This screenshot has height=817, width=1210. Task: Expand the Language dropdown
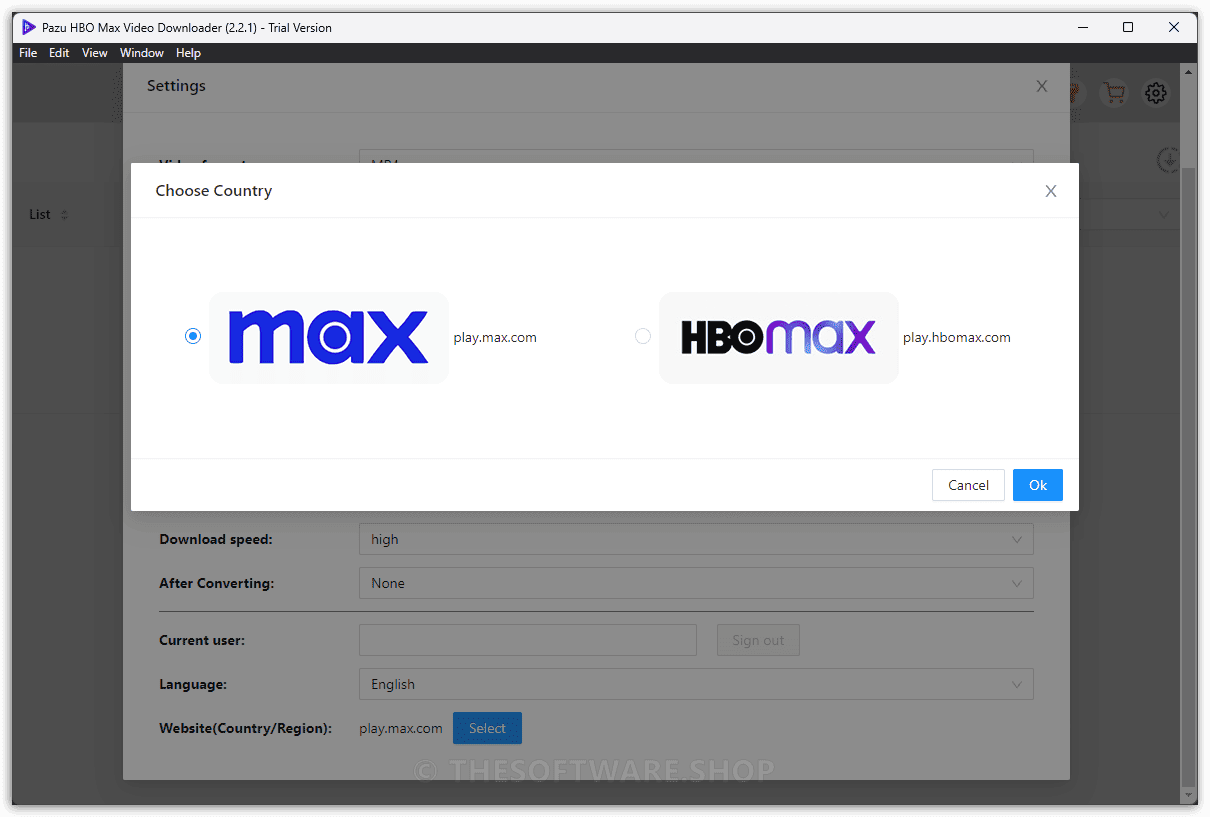click(x=696, y=684)
